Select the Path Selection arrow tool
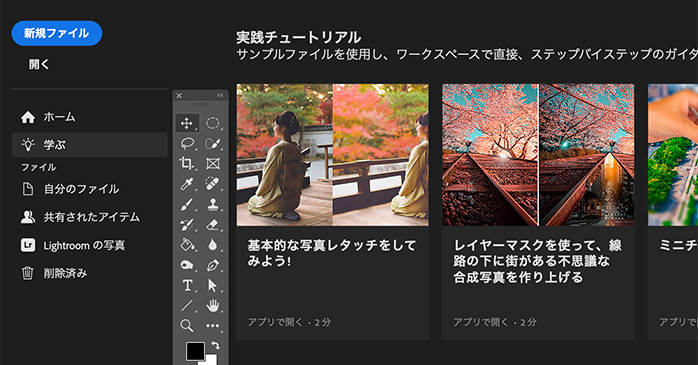 click(x=213, y=285)
